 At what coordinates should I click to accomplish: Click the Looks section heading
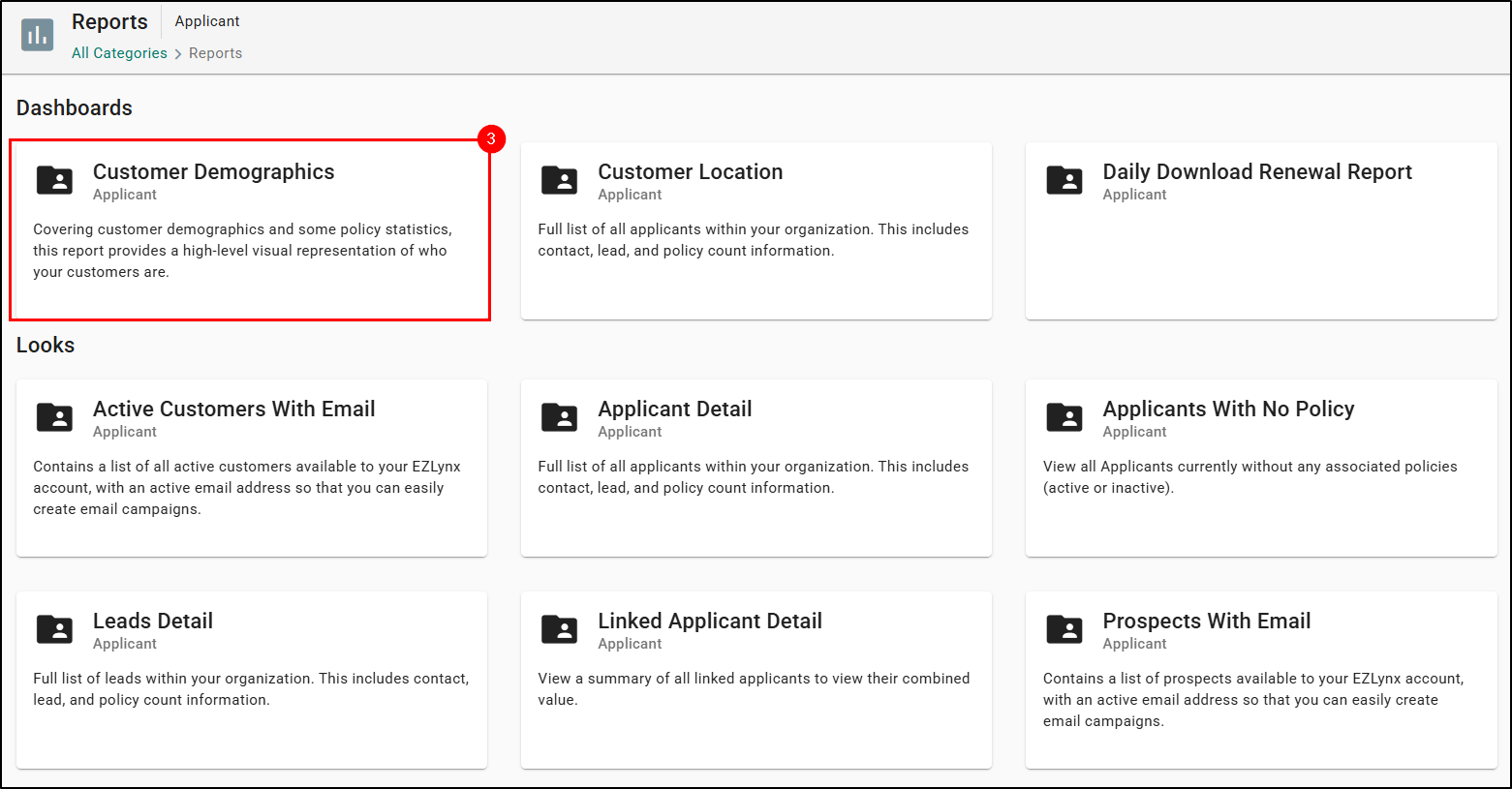click(46, 346)
